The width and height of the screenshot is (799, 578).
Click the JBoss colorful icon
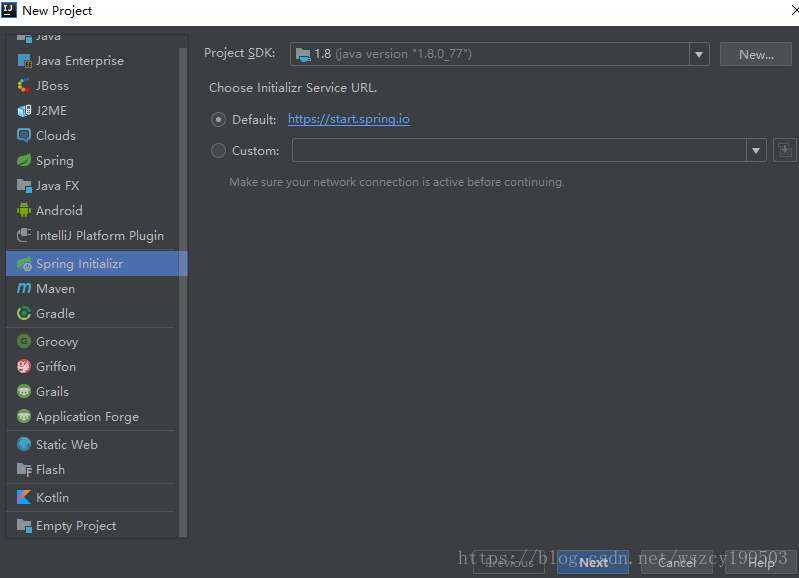[x=24, y=86]
